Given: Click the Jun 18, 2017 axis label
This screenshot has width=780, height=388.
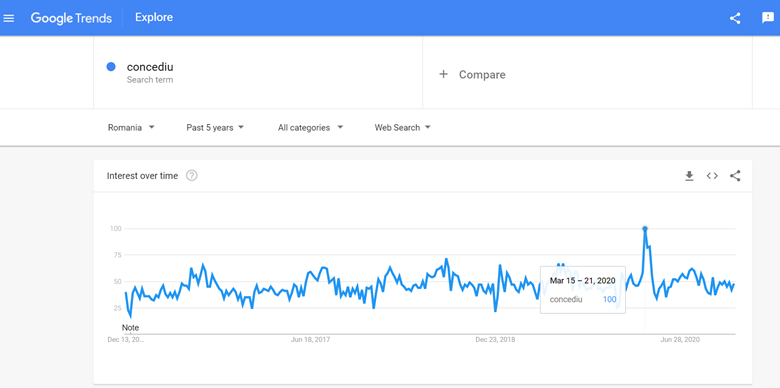Looking at the screenshot, I should coord(310,340).
